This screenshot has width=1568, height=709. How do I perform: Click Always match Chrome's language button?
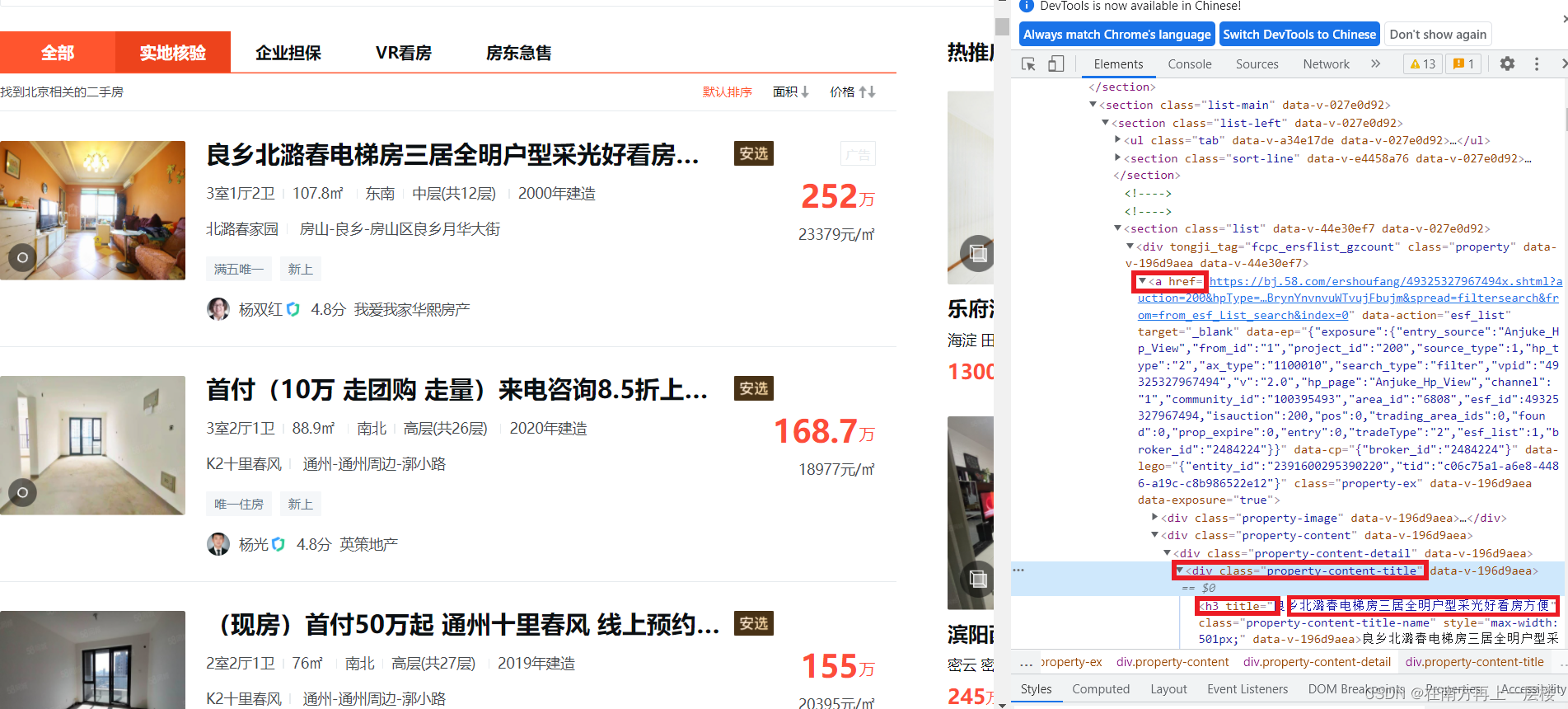(1116, 35)
